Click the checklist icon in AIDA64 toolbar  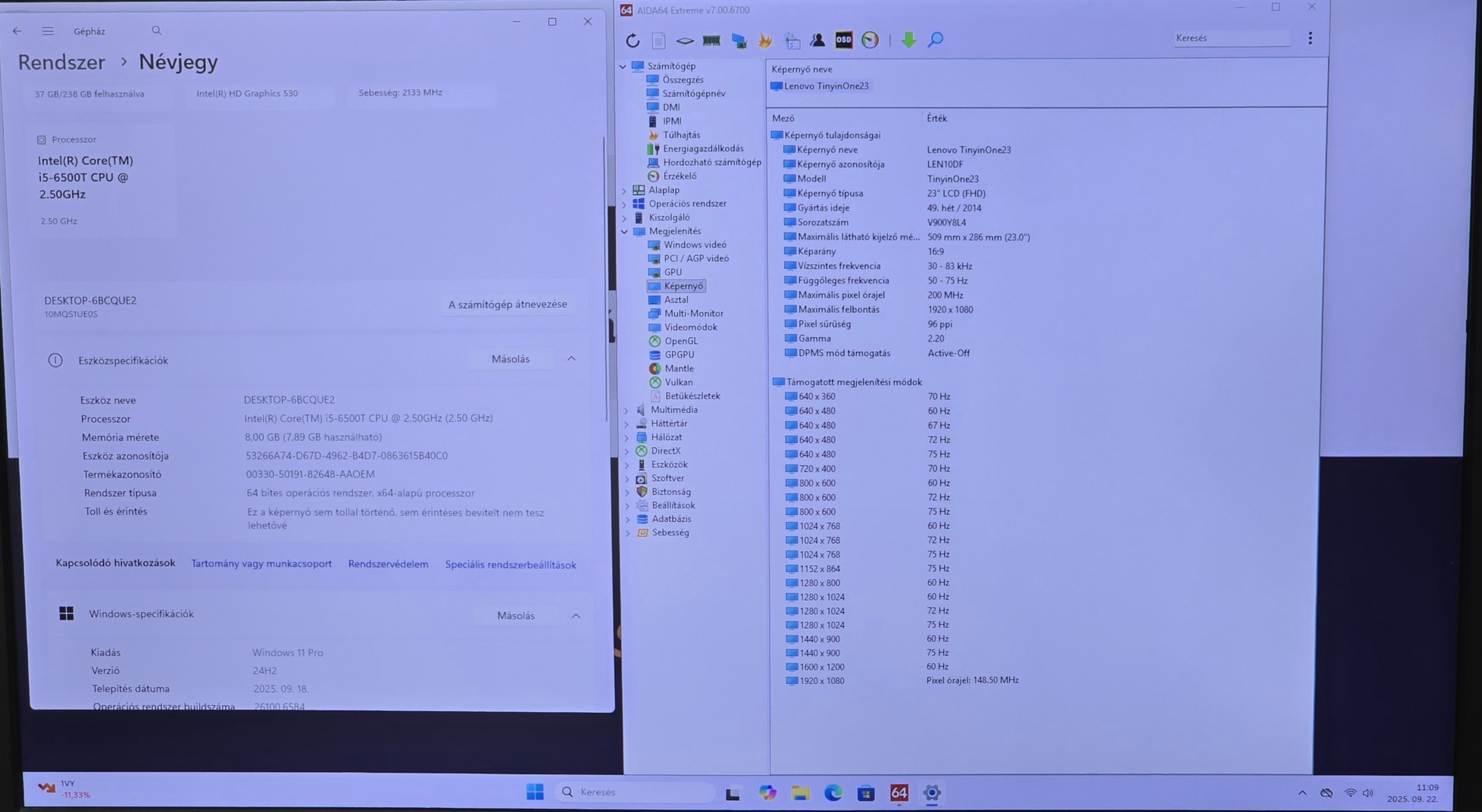[792, 40]
